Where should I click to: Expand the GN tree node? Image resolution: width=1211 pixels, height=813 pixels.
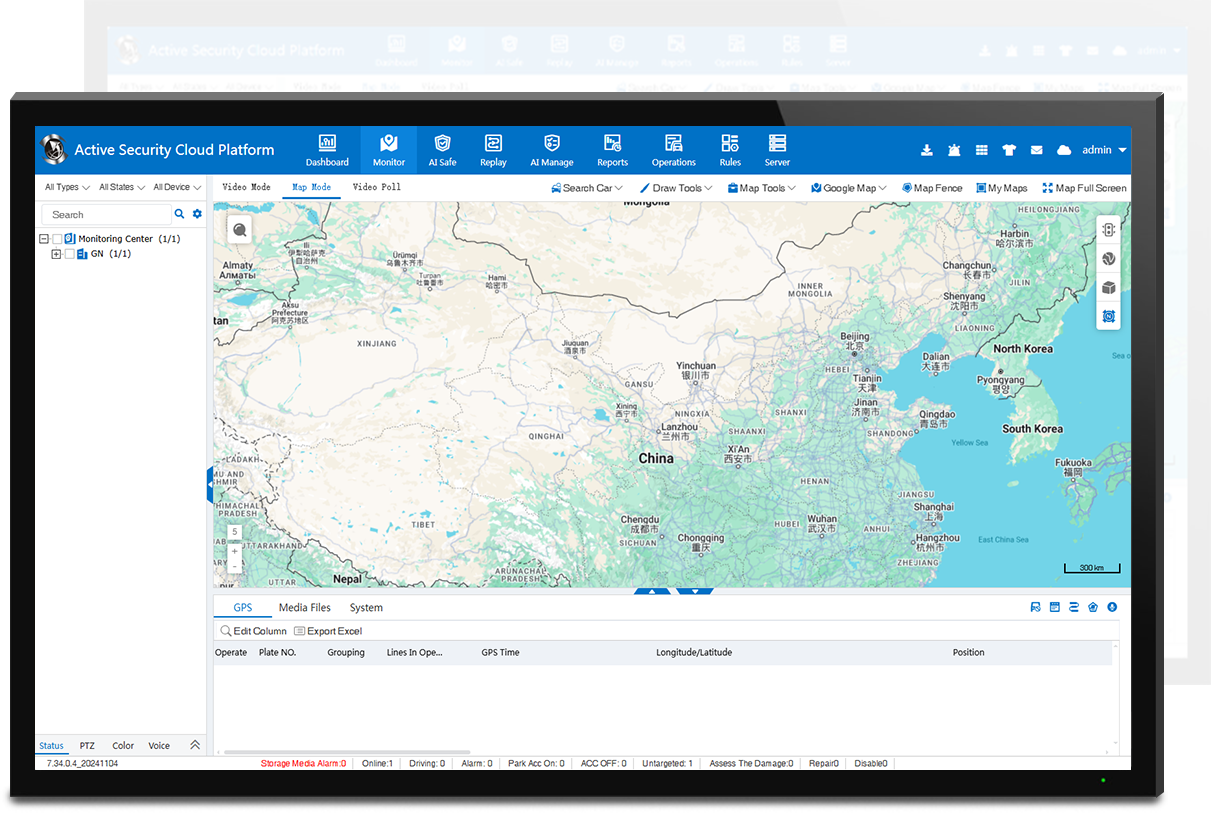(56, 253)
